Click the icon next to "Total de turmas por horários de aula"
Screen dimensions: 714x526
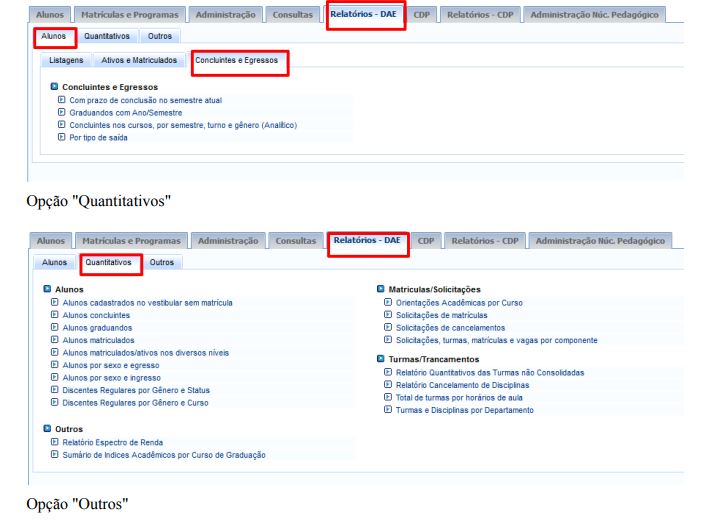(x=387, y=397)
